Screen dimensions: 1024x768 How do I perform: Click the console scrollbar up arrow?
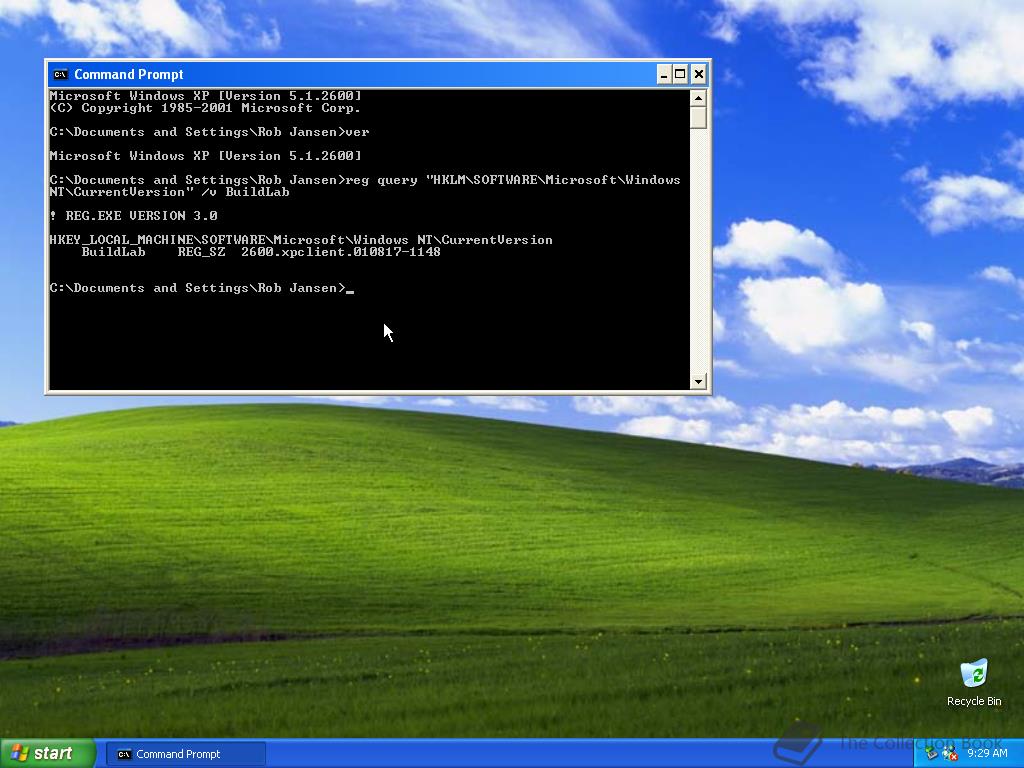click(x=698, y=99)
